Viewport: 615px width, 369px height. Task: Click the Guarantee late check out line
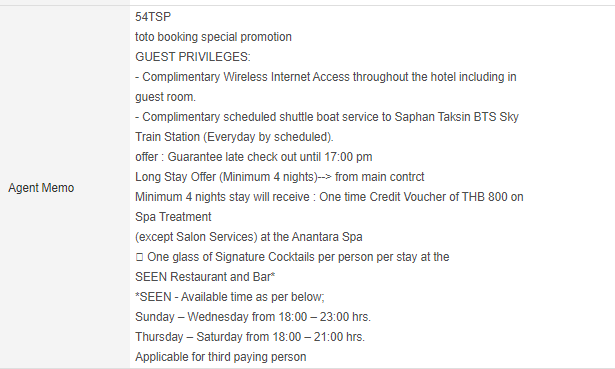click(x=253, y=157)
